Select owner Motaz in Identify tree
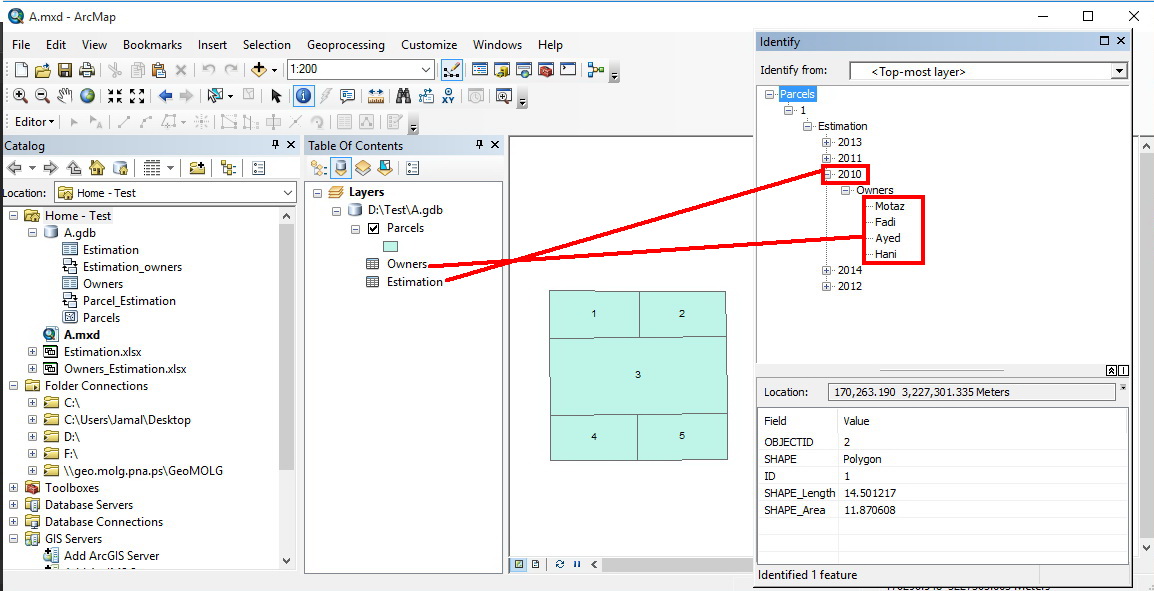Image resolution: width=1154 pixels, height=591 pixels. pyautogui.click(x=890, y=206)
